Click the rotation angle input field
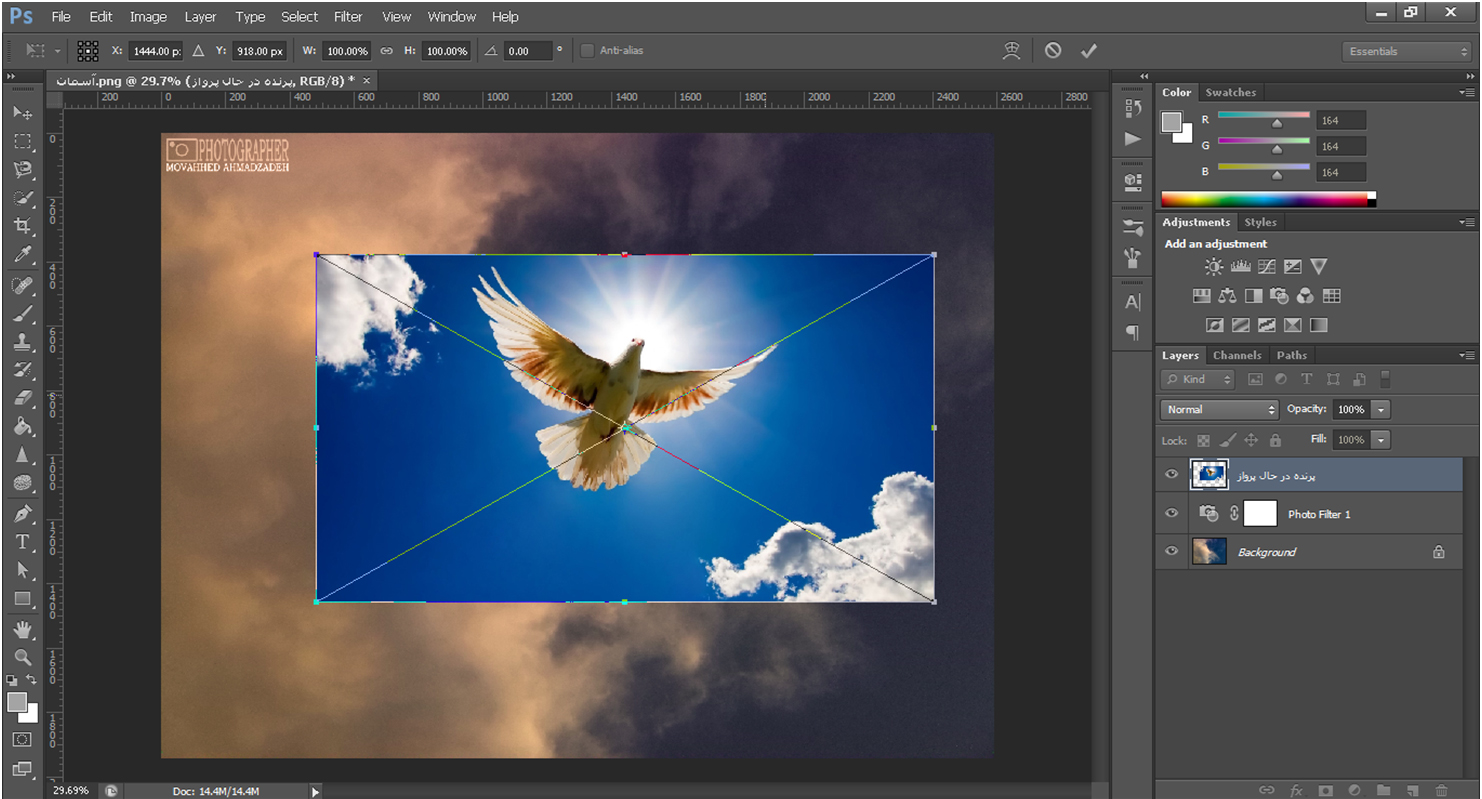The height and width of the screenshot is (799, 1482). tap(527, 51)
